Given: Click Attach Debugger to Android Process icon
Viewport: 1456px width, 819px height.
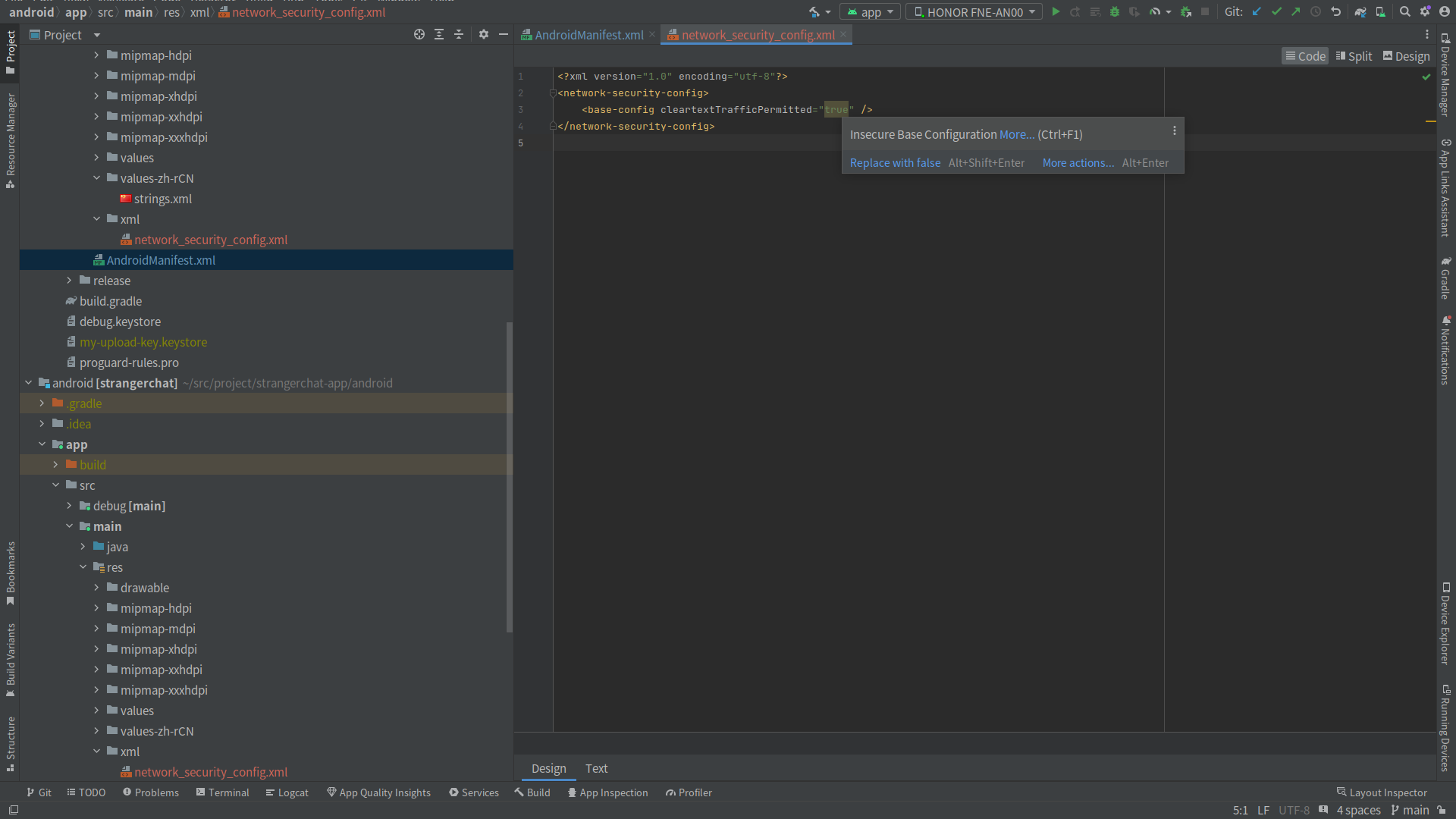Looking at the screenshot, I should pyautogui.click(x=1186, y=12).
